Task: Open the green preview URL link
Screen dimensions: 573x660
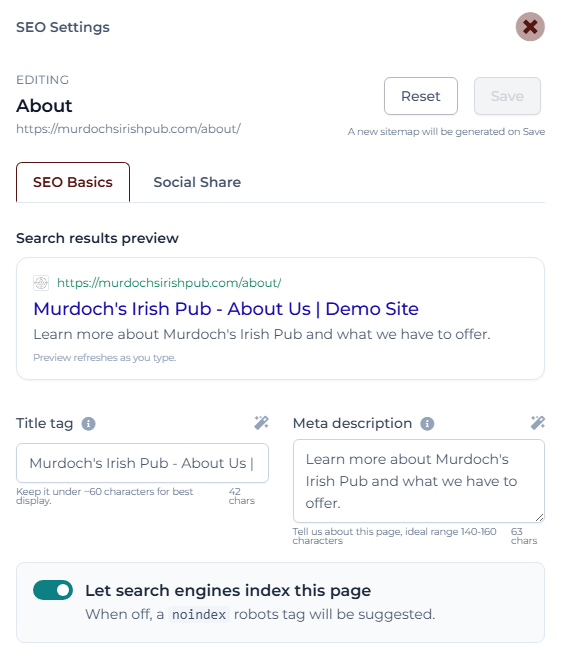Action: 169,283
